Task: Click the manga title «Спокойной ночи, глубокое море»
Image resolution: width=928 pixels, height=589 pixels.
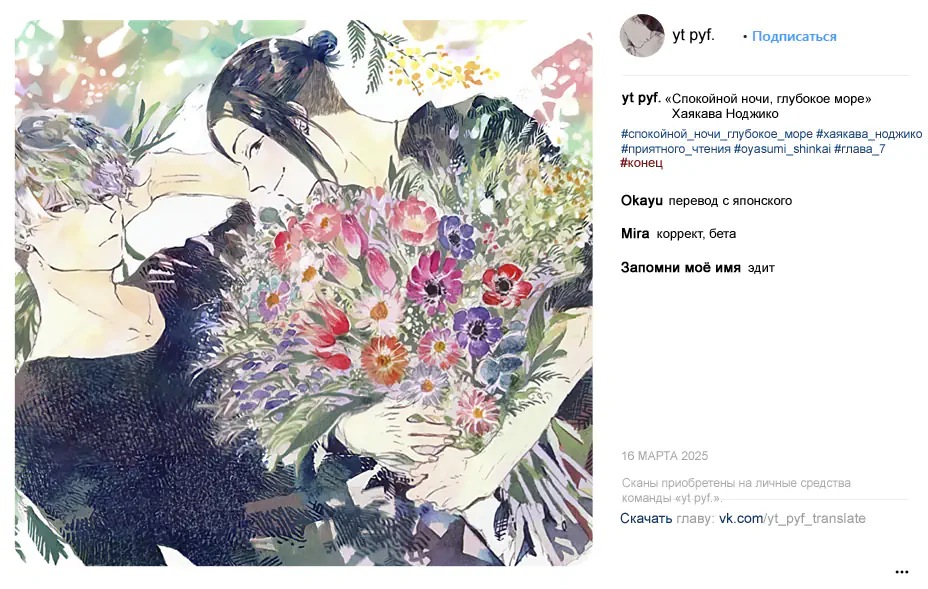Action: (768, 99)
